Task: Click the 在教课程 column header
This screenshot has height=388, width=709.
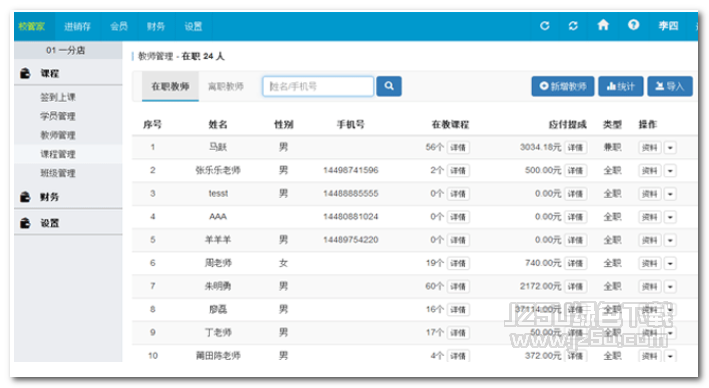Action: [x=450, y=124]
